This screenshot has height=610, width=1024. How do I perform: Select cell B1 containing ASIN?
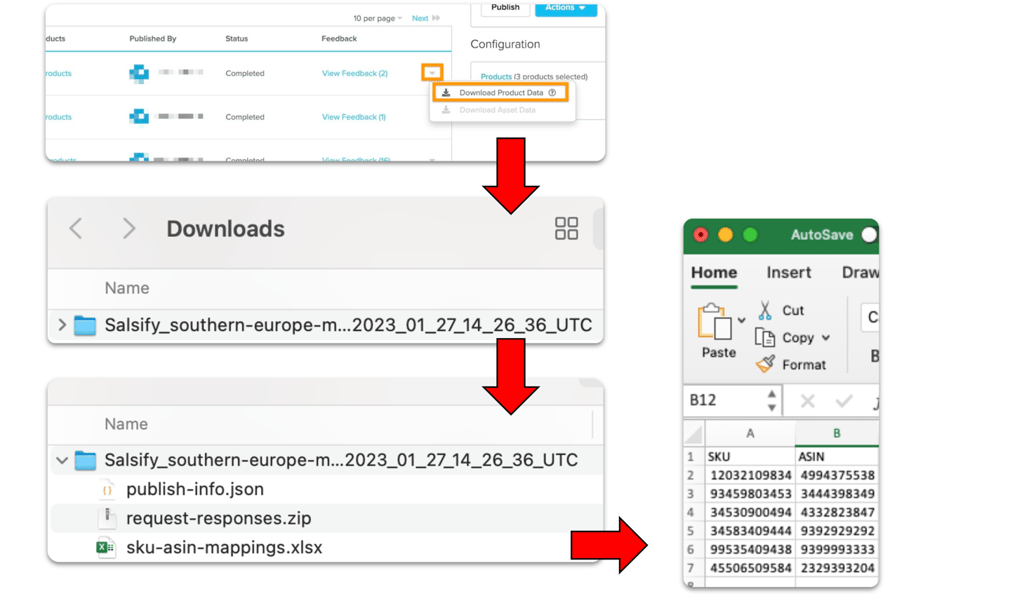point(837,456)
